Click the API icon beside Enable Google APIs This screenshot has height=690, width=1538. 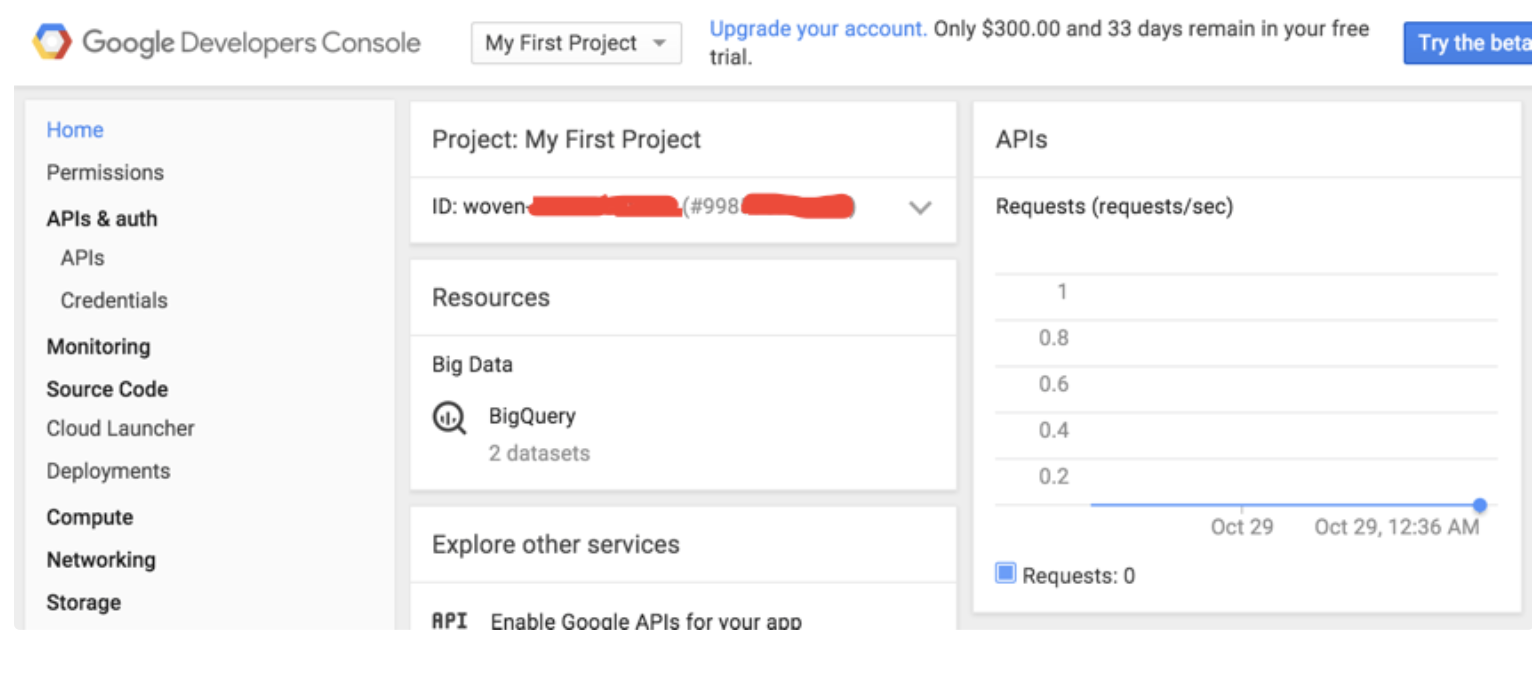(x=449, y=621)
